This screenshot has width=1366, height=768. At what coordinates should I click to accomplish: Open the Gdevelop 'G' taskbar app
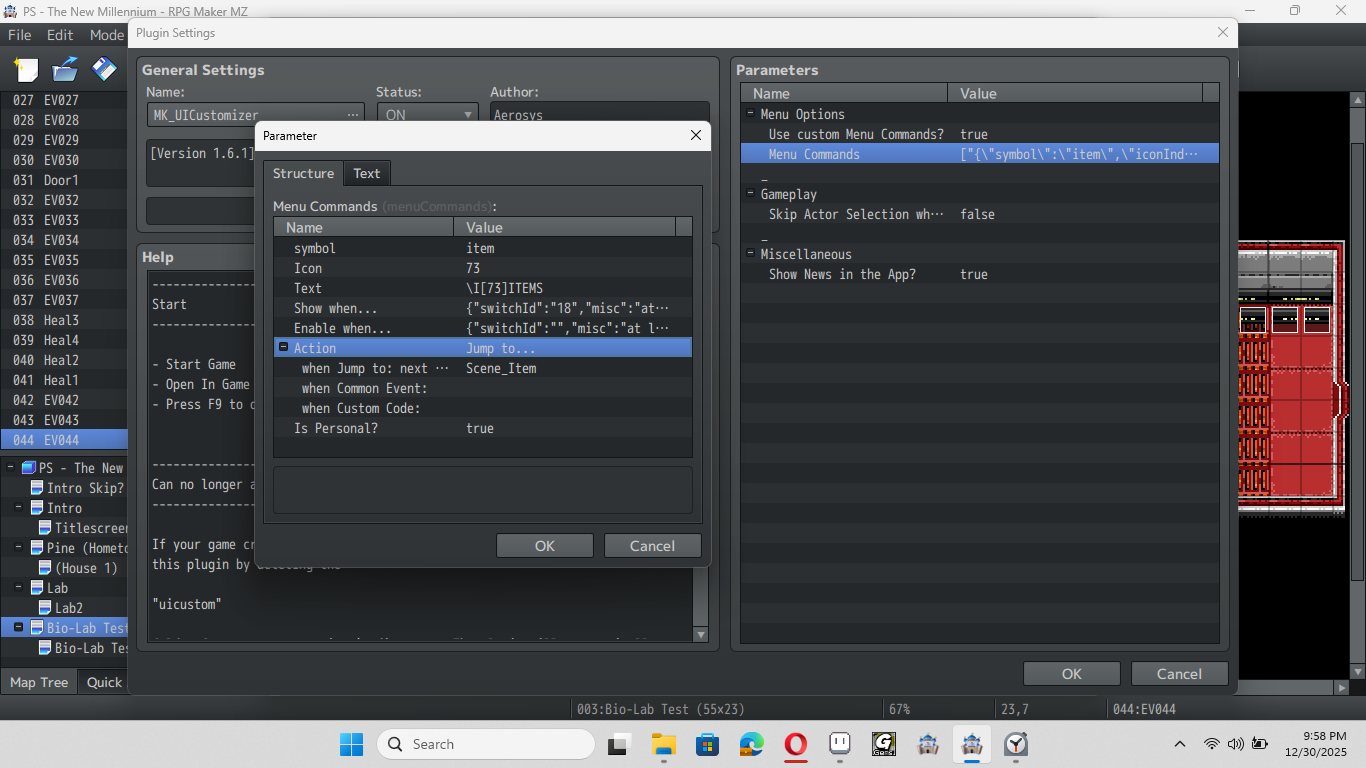tap(883, 744)
